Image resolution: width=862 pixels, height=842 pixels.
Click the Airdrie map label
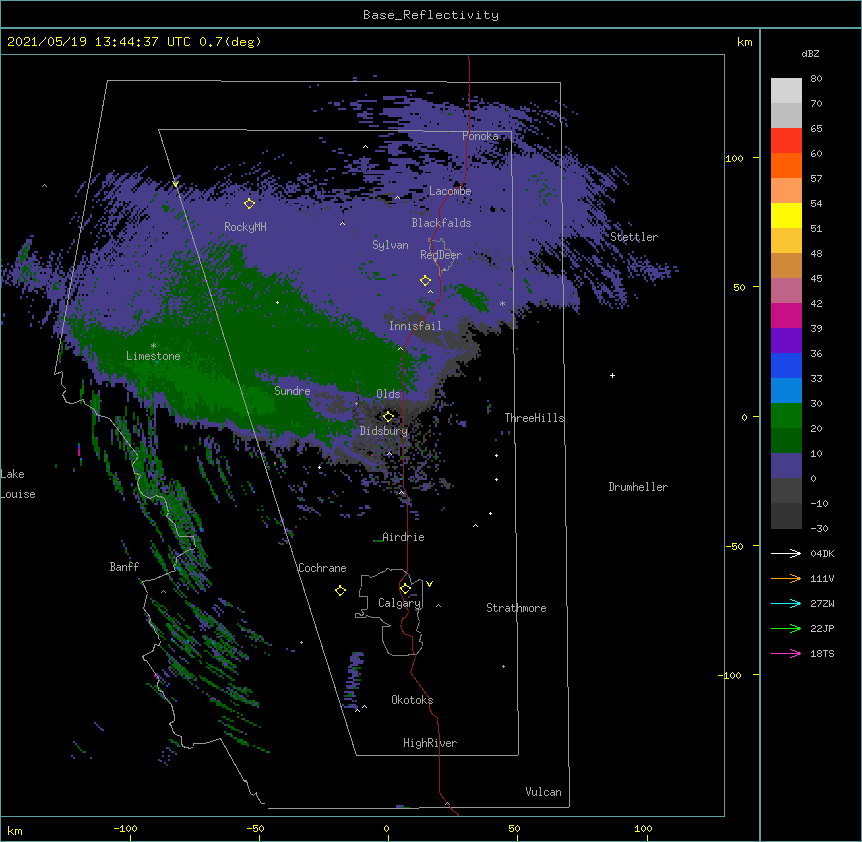pos(404,537)
